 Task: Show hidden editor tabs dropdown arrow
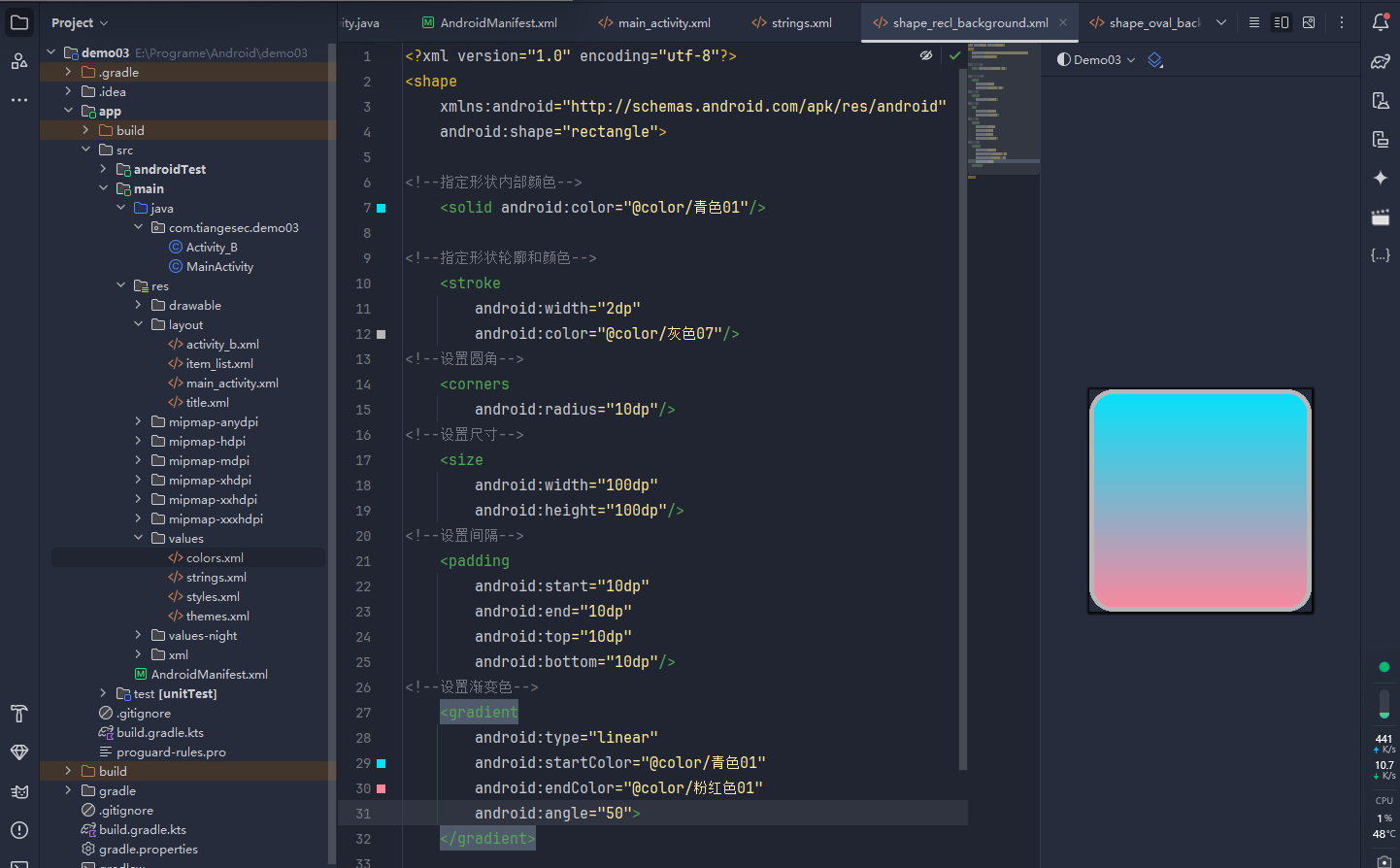tap(1221, 22)
